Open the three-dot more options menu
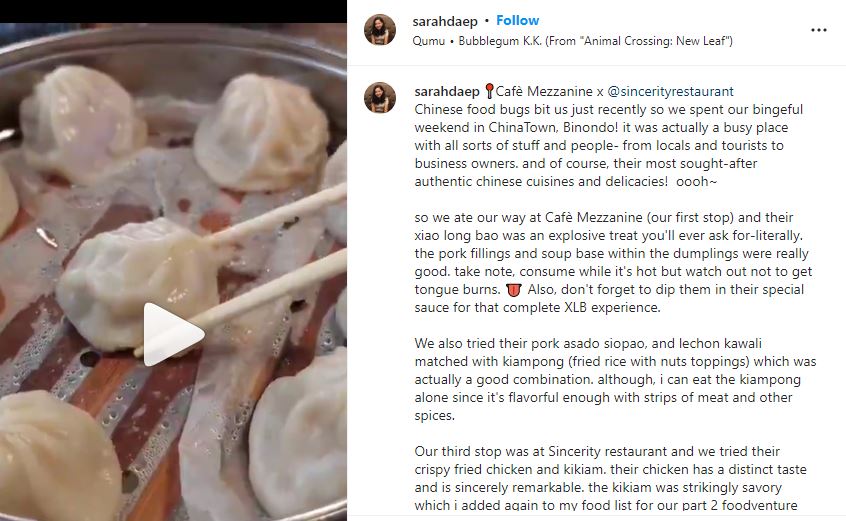Viewport: 846px width, 521px height. [818, 30]
